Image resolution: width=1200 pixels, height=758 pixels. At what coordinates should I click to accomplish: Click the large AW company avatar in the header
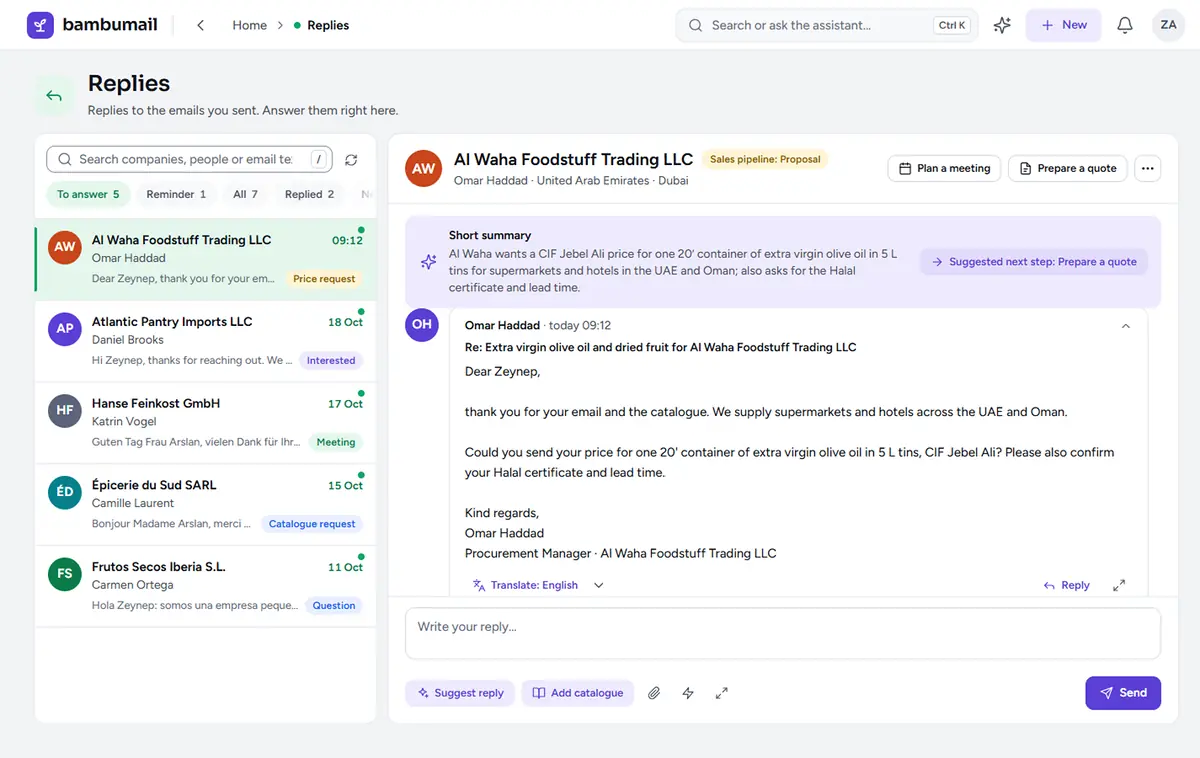coord(424,168)
